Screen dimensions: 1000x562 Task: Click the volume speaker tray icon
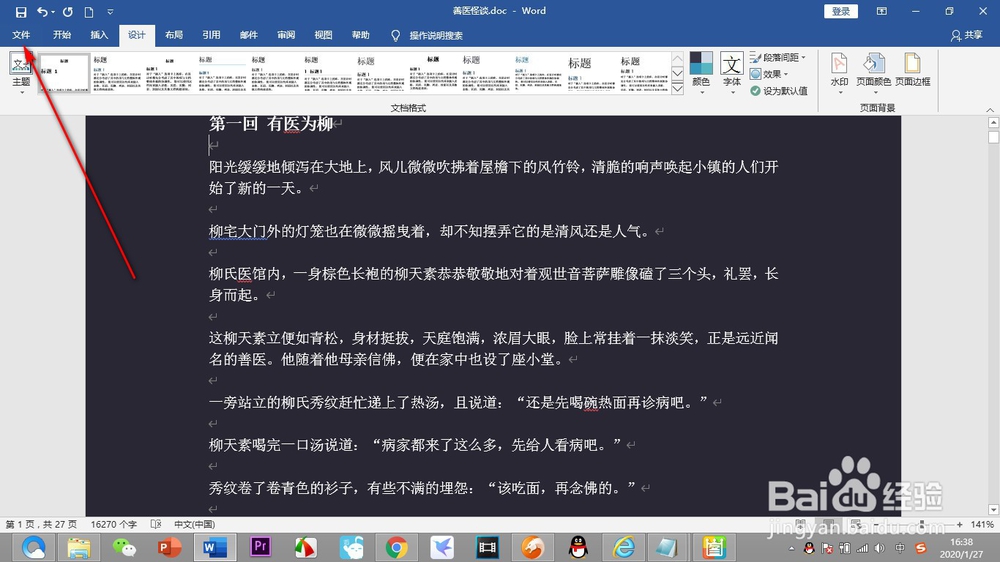pyautogui.click(x=880, y=548)
